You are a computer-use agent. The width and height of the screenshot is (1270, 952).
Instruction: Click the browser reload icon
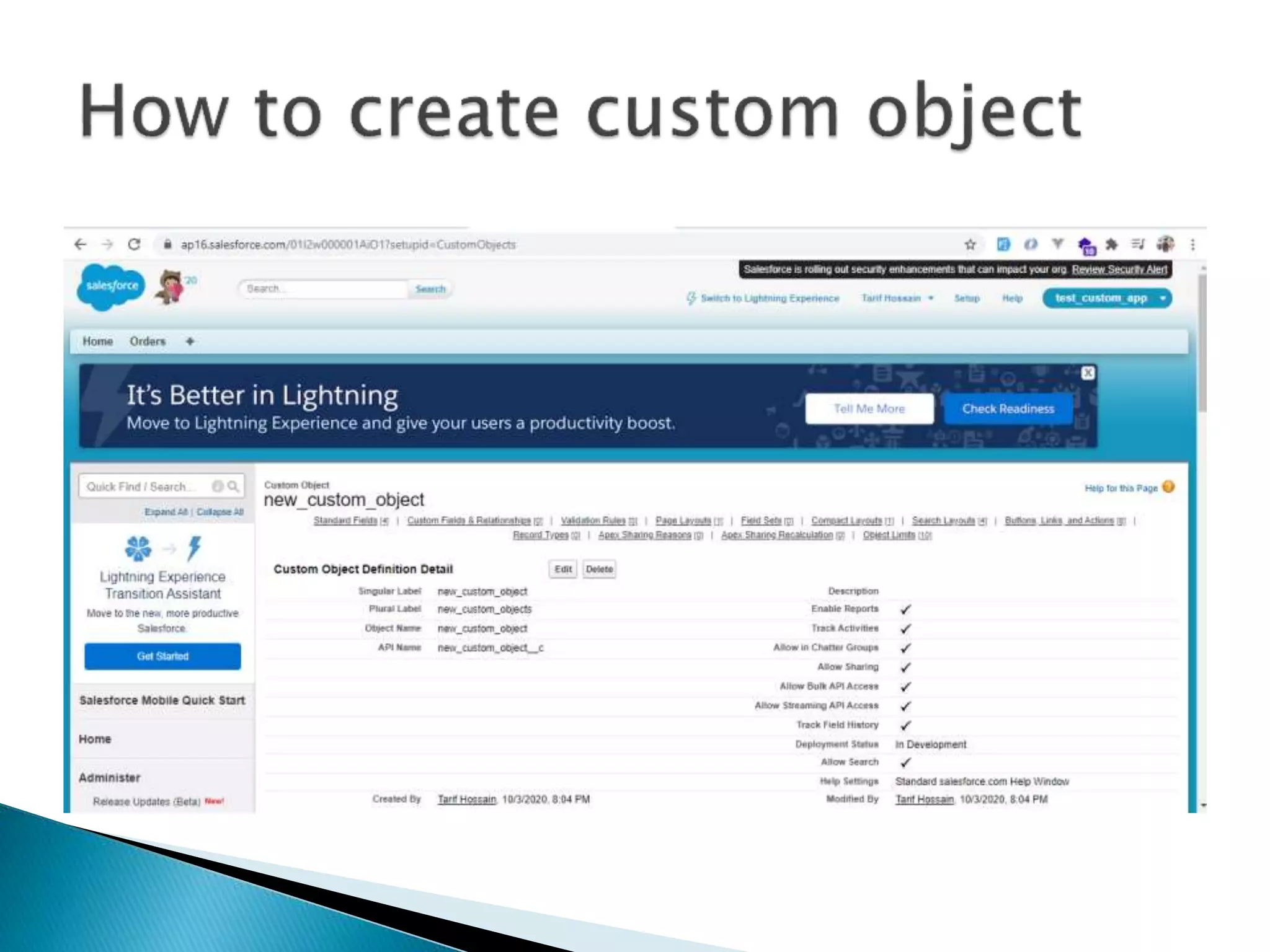[134, 244]
